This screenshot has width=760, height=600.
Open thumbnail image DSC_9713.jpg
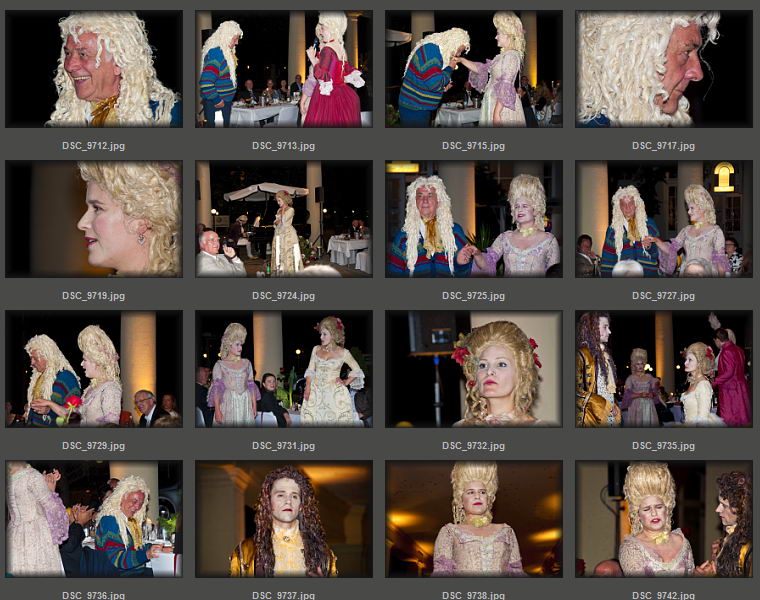point(284,69)
